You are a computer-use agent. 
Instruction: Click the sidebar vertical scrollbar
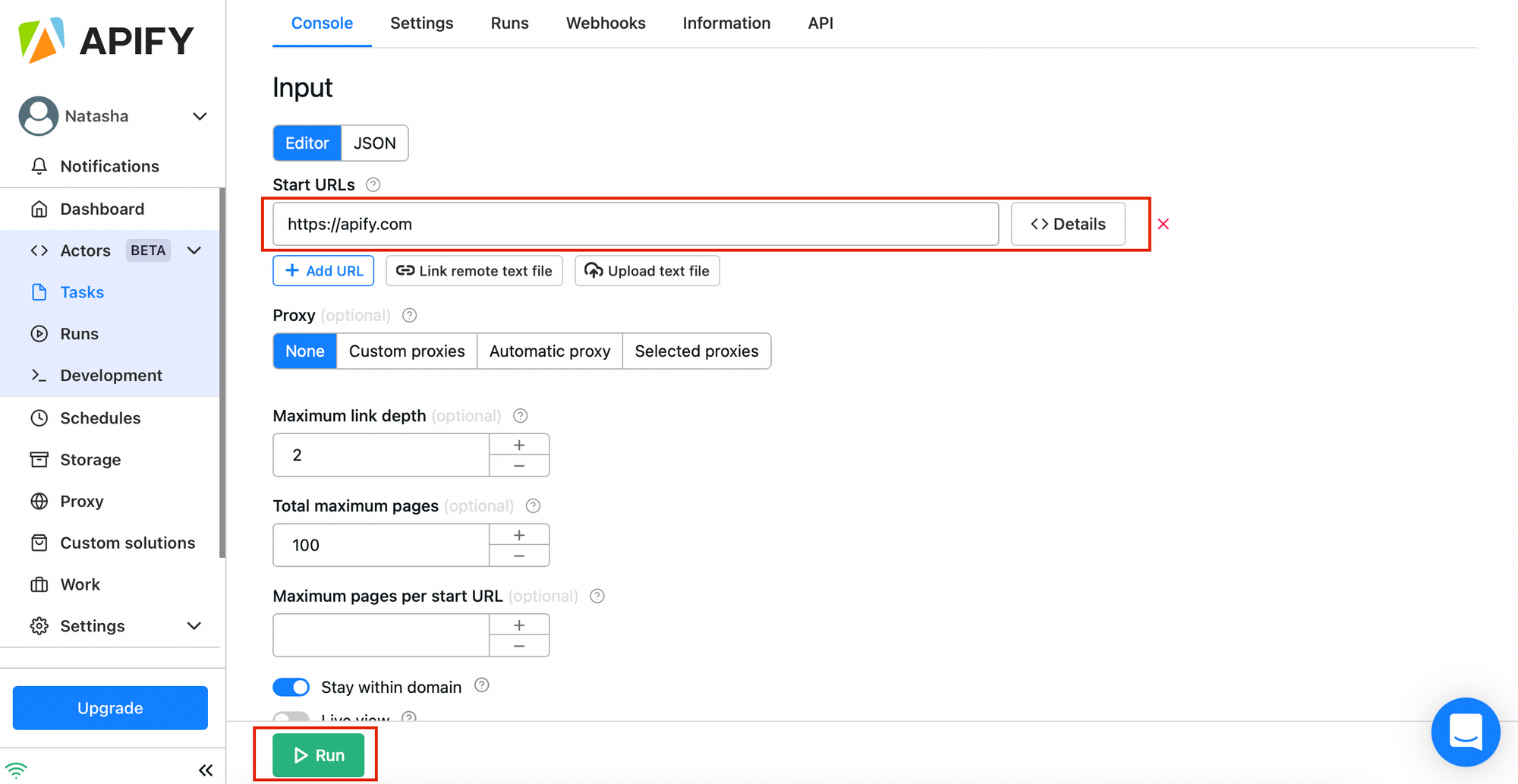pos(222,372)
